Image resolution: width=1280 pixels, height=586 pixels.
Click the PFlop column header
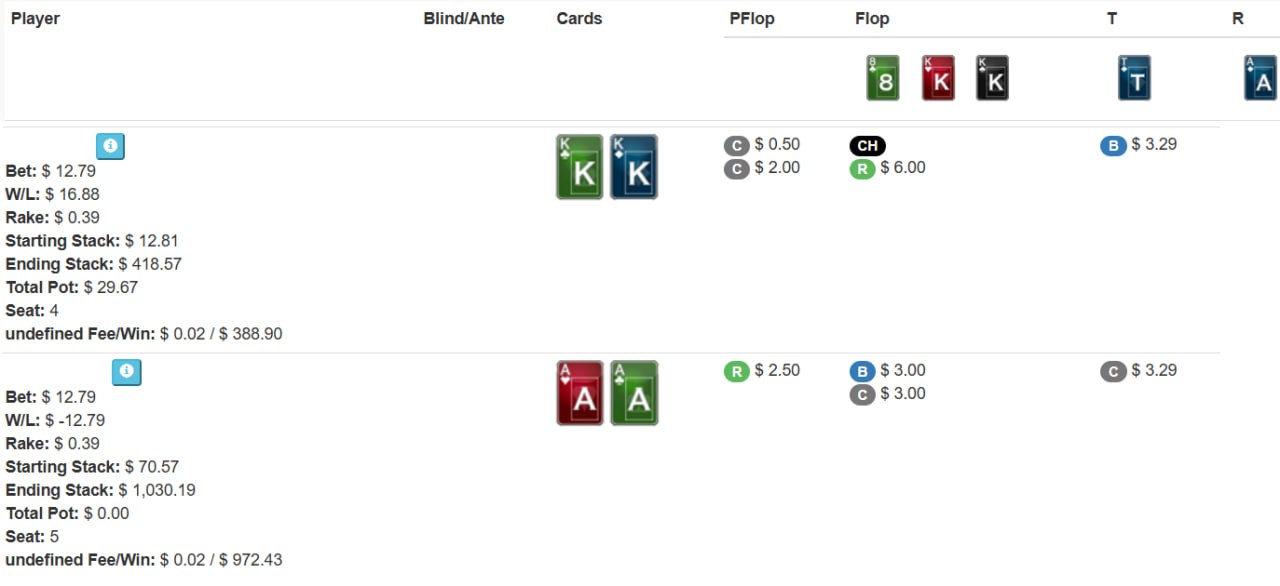pos(752,19)
